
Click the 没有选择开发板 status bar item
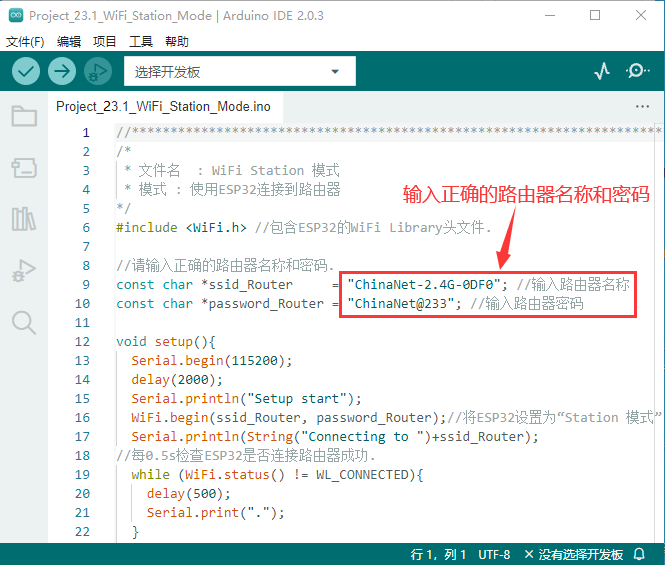coord(574,554)
